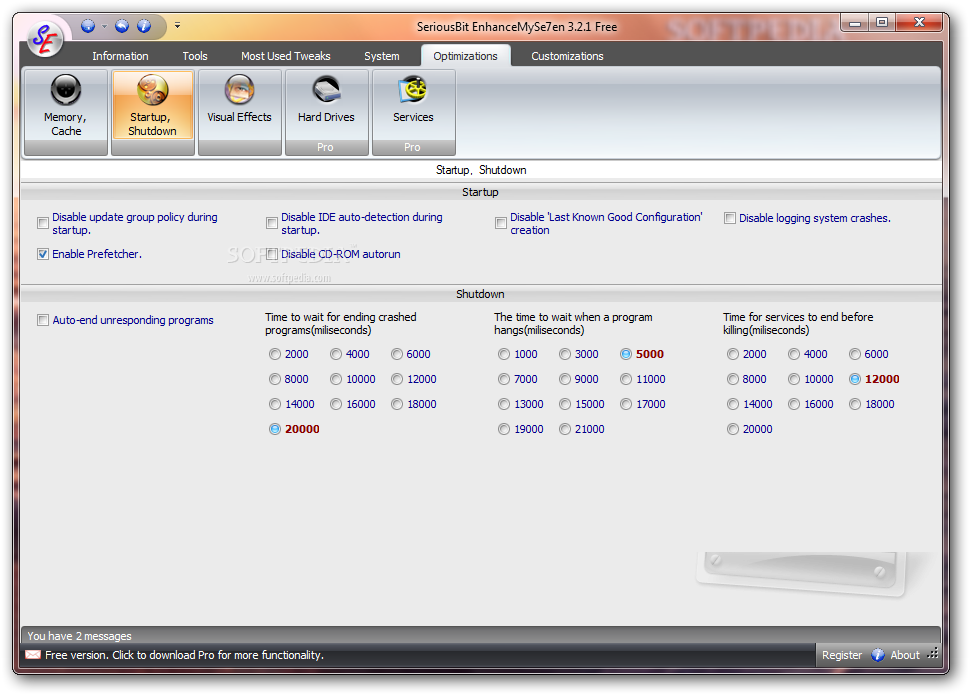Set program hang wait time to 17000
The height and width of the screenshot is (695, 970).
(626, 404)
